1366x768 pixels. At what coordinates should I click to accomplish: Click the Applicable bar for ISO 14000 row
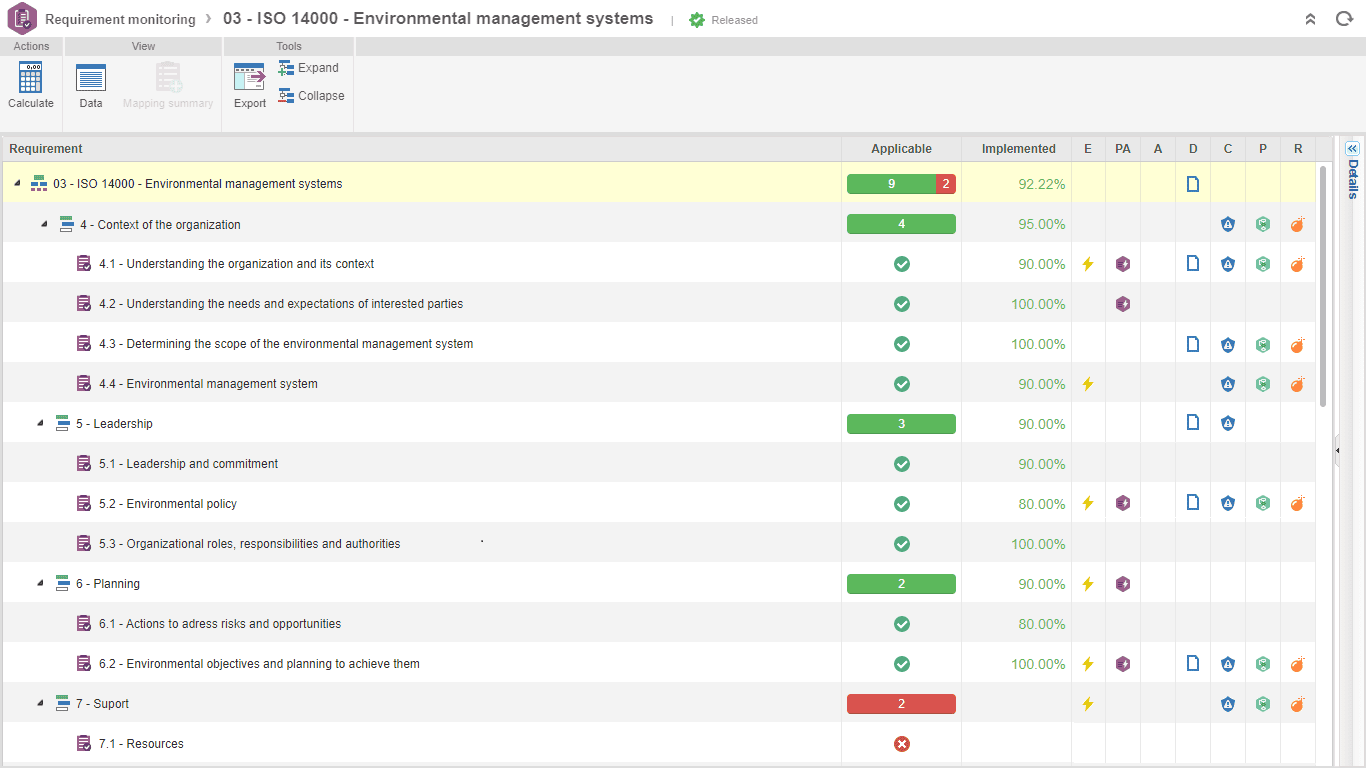point(901,184)
